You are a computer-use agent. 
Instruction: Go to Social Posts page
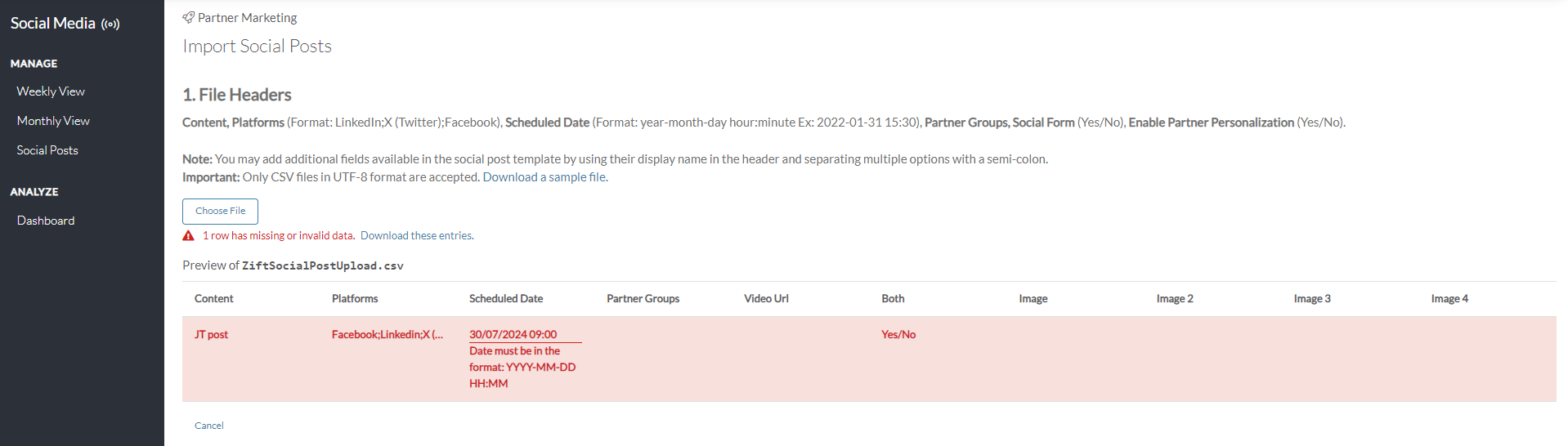coord(47,150)
